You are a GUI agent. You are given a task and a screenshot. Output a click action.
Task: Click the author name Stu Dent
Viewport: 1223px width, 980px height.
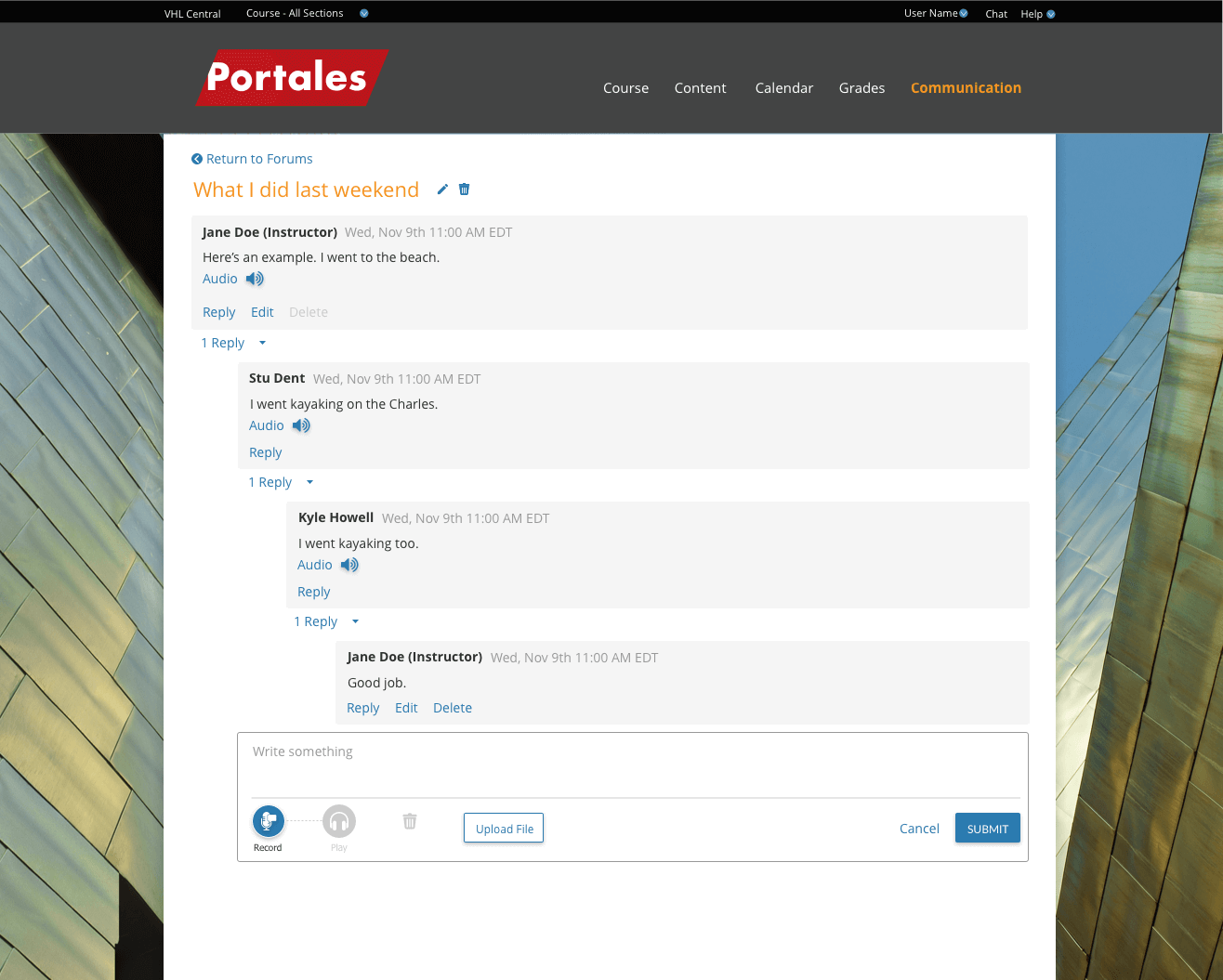[x=277, y=378]
